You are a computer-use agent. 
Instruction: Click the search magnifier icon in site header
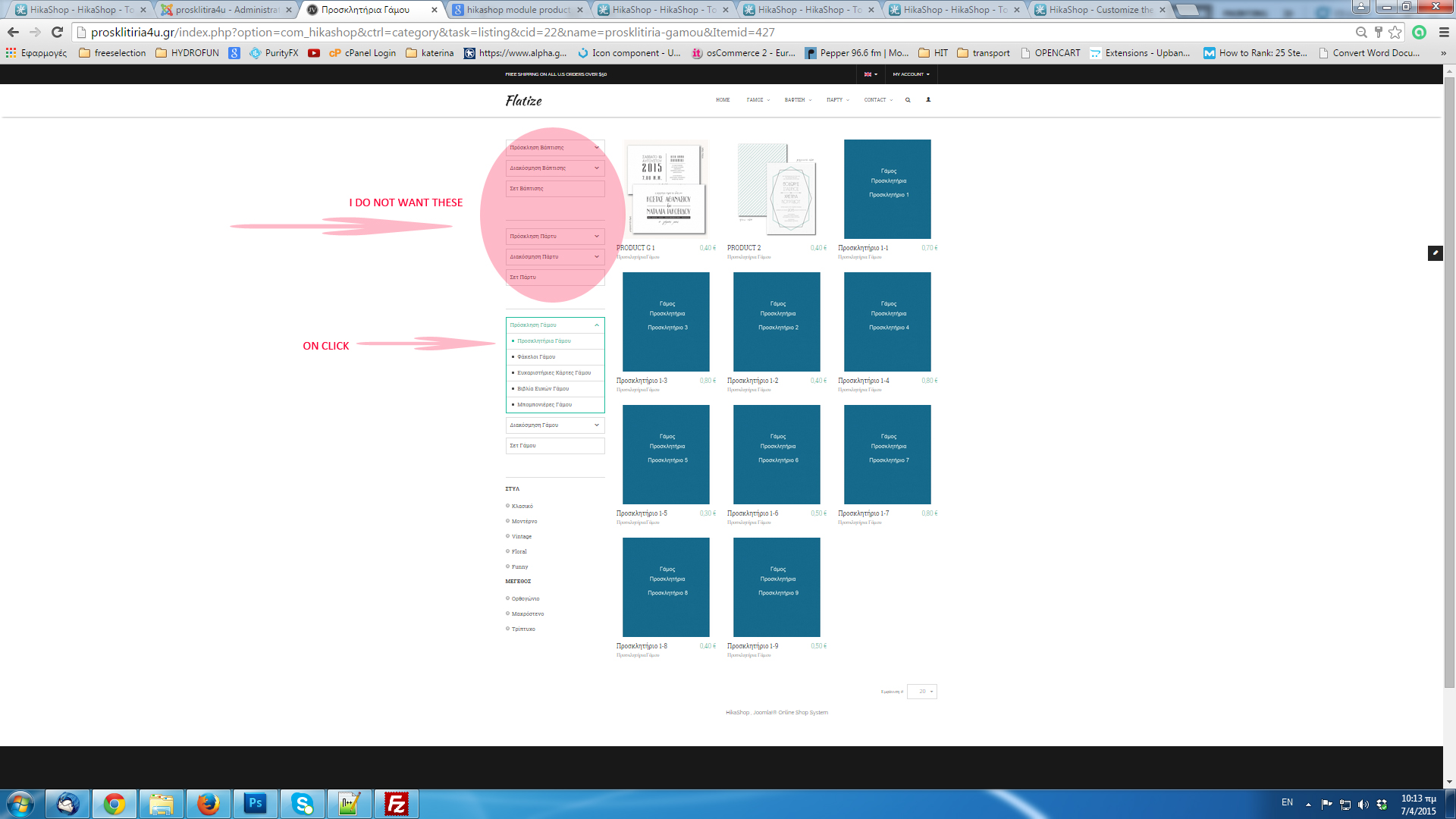(x=908, y=100)
